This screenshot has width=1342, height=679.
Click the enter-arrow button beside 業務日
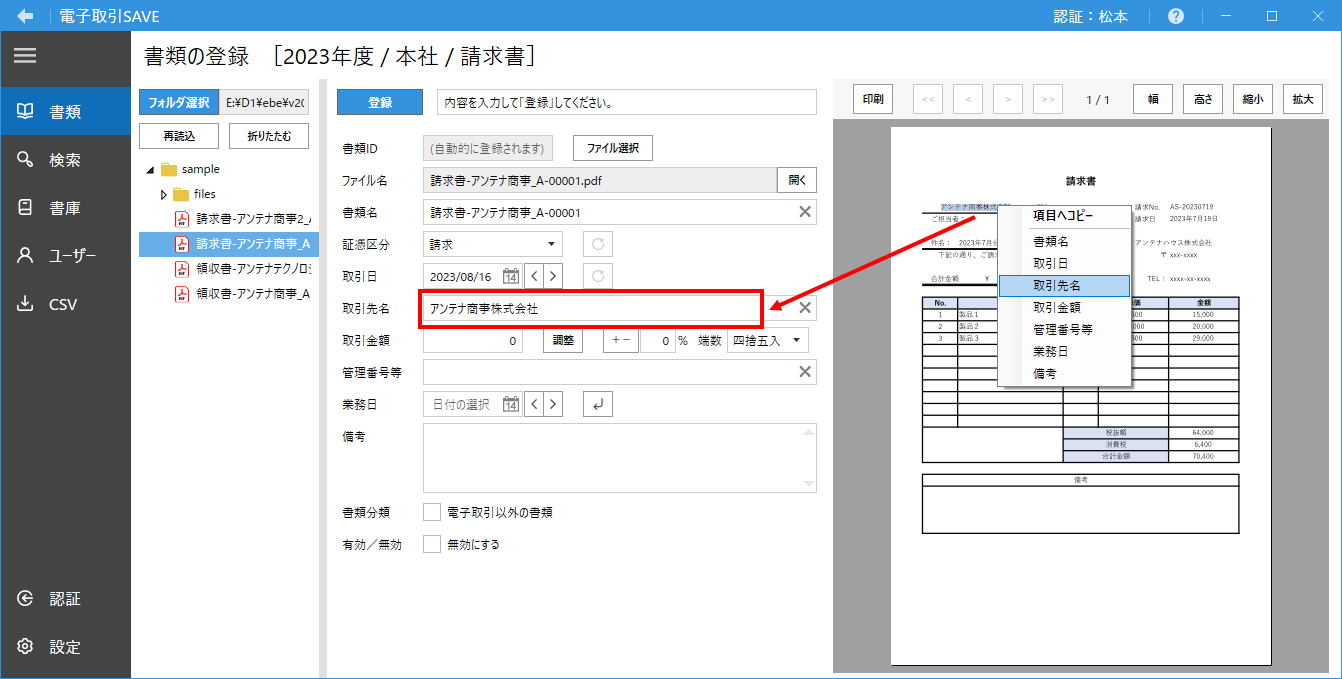click(597, 404)
